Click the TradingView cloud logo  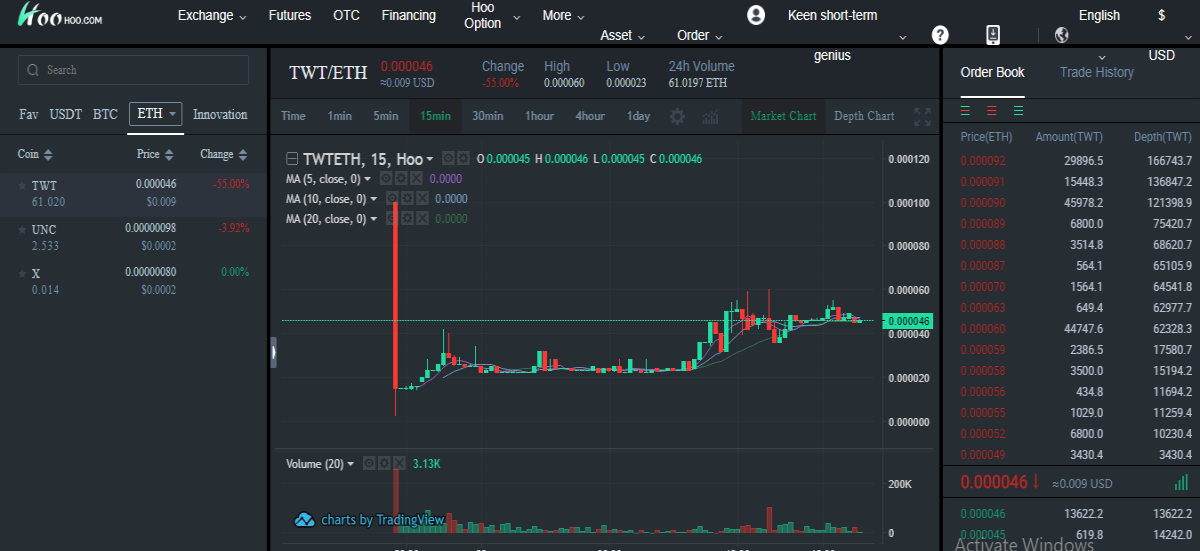tap(304, 519)
